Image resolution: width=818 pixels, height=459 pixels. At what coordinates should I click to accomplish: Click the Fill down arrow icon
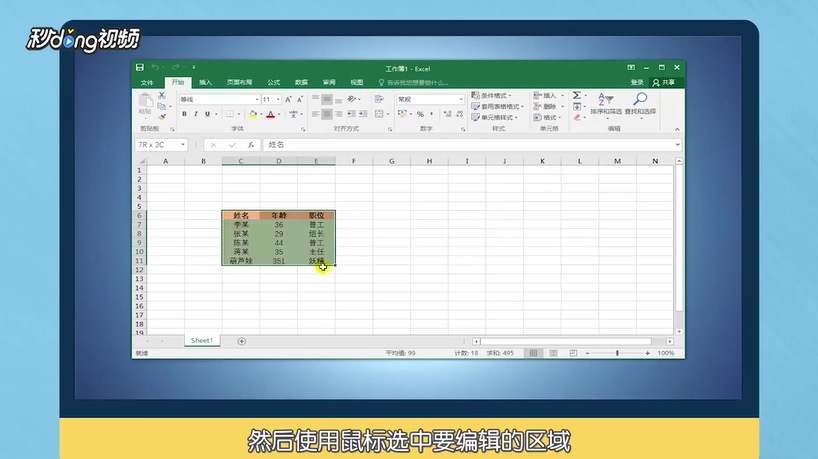(577, 106)
